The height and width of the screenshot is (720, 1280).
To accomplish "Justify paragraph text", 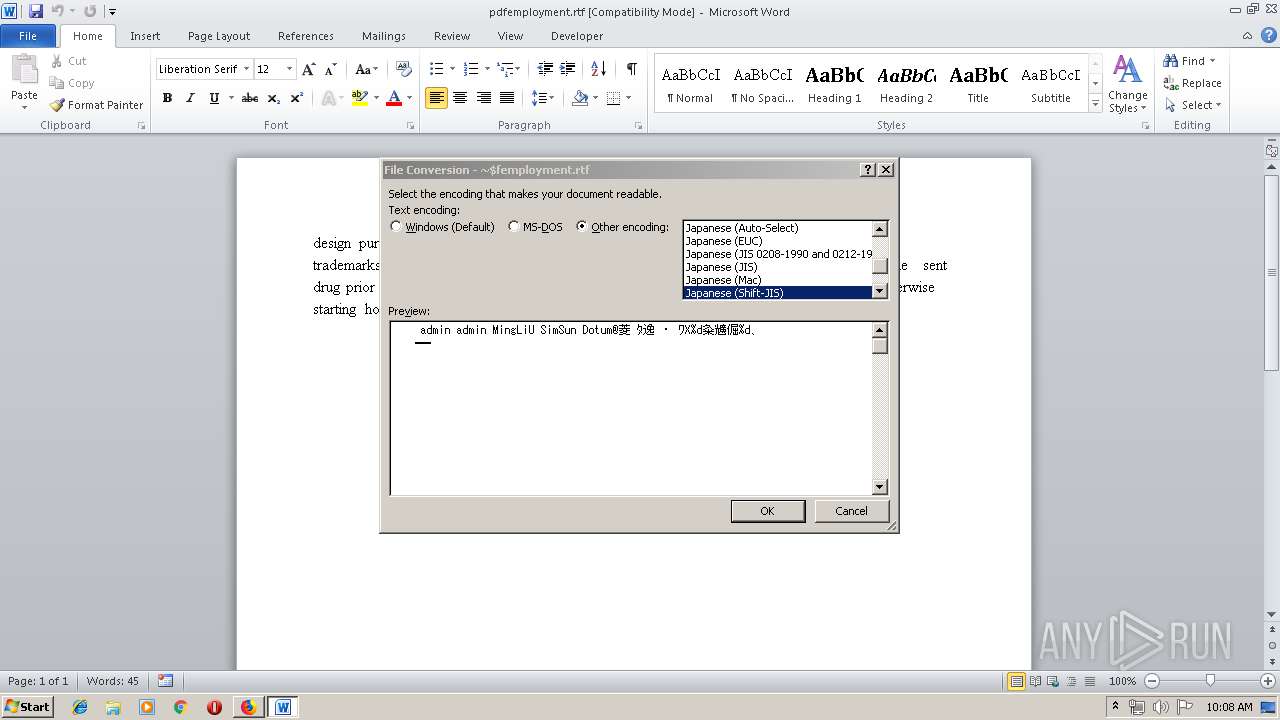I will (x=507, y=98).
